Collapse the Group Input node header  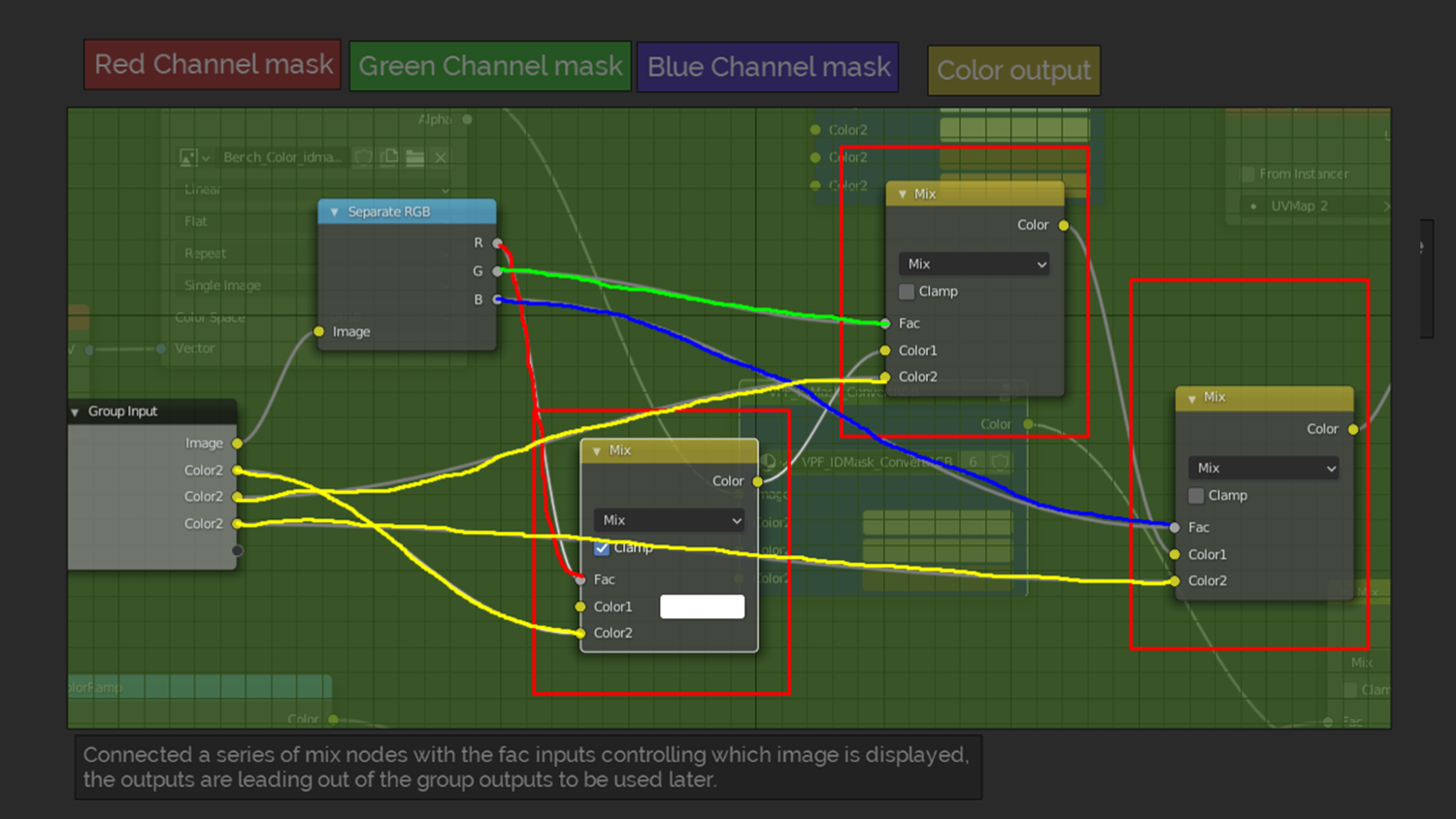(x=75, y=411)
